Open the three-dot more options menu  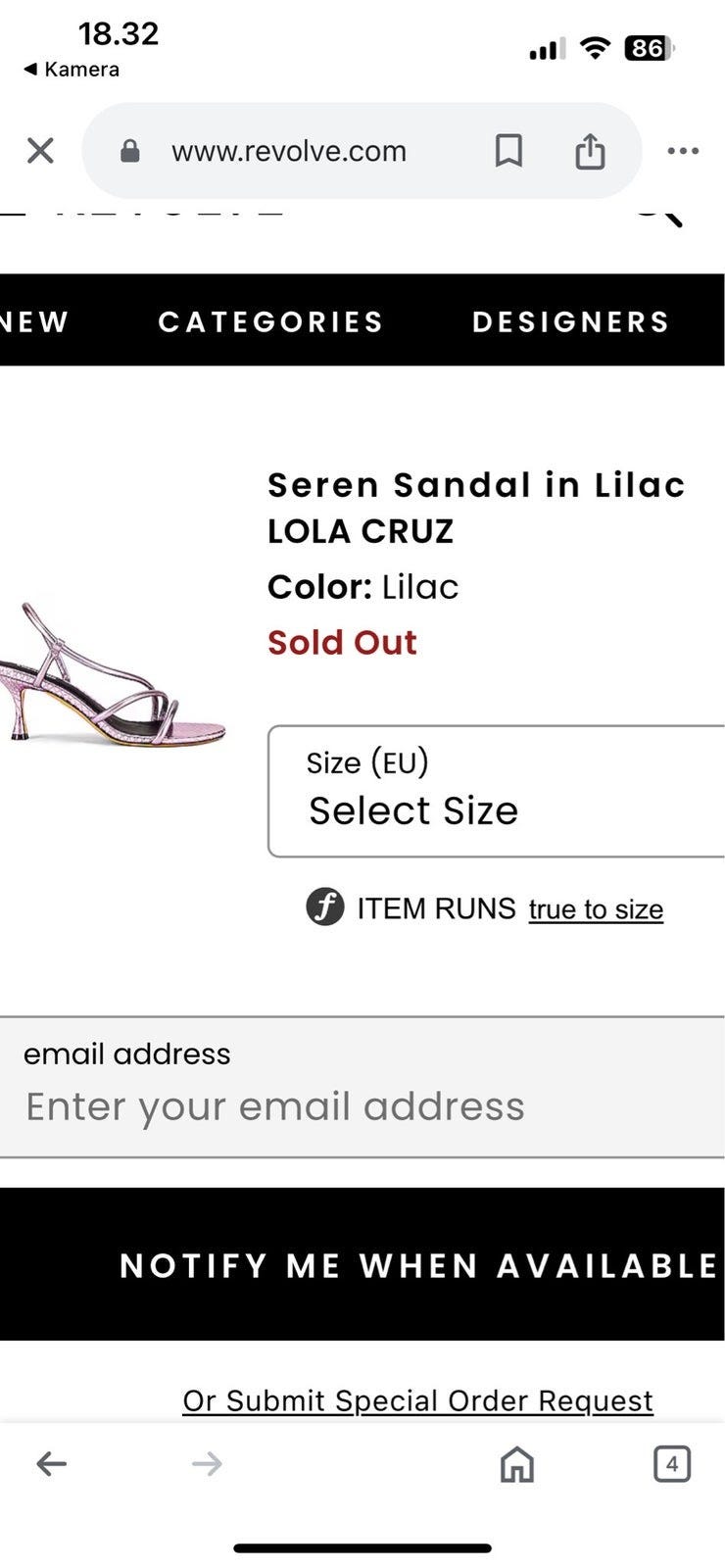click(683, 151)
